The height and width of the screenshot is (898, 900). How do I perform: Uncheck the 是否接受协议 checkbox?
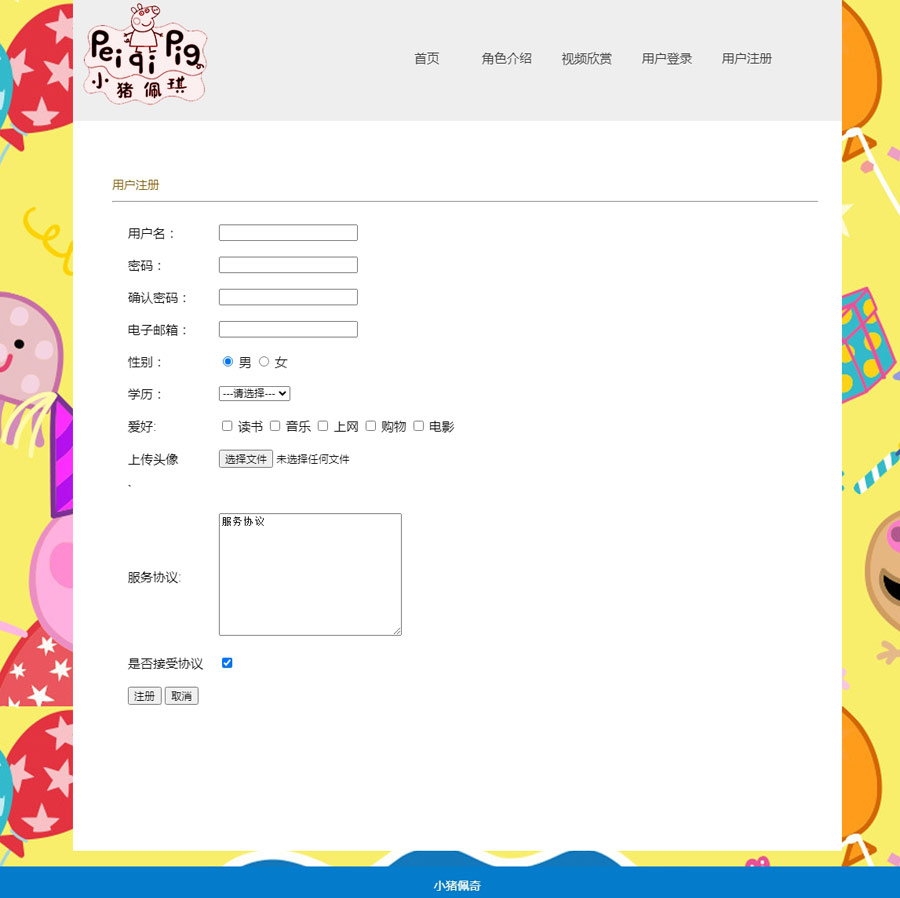point(227,663)
